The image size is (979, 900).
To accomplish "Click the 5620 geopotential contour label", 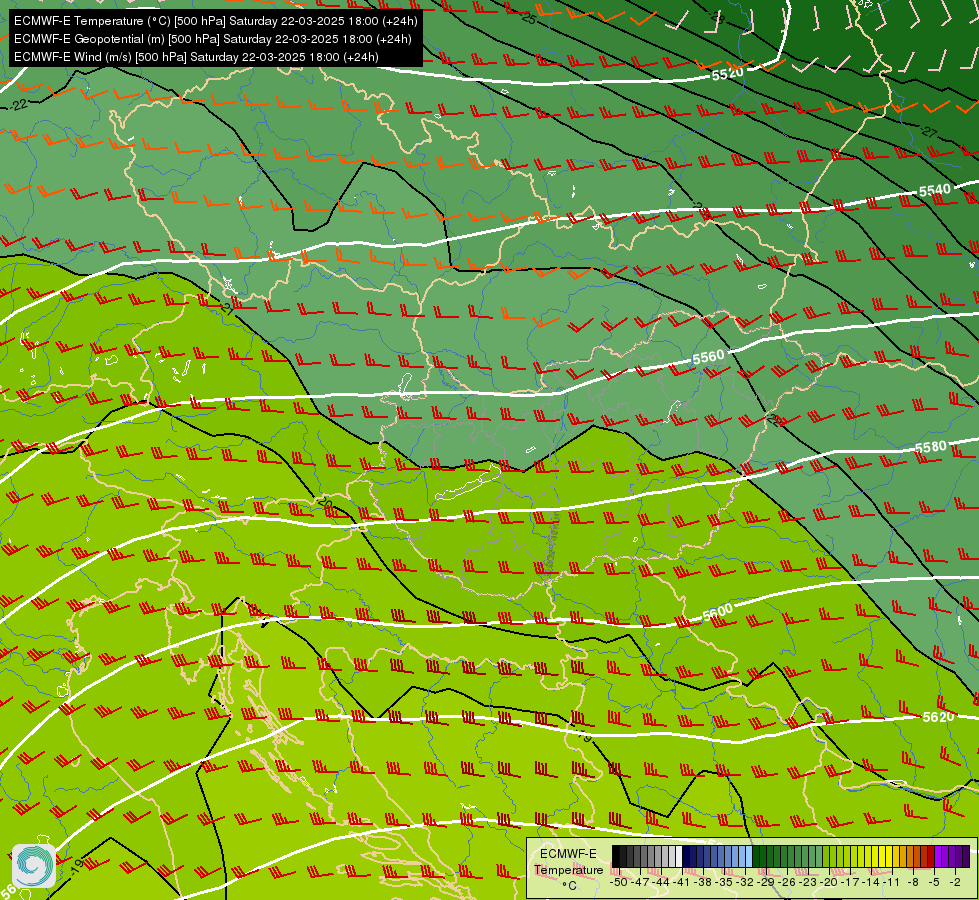I will click(x=938, y=716).
